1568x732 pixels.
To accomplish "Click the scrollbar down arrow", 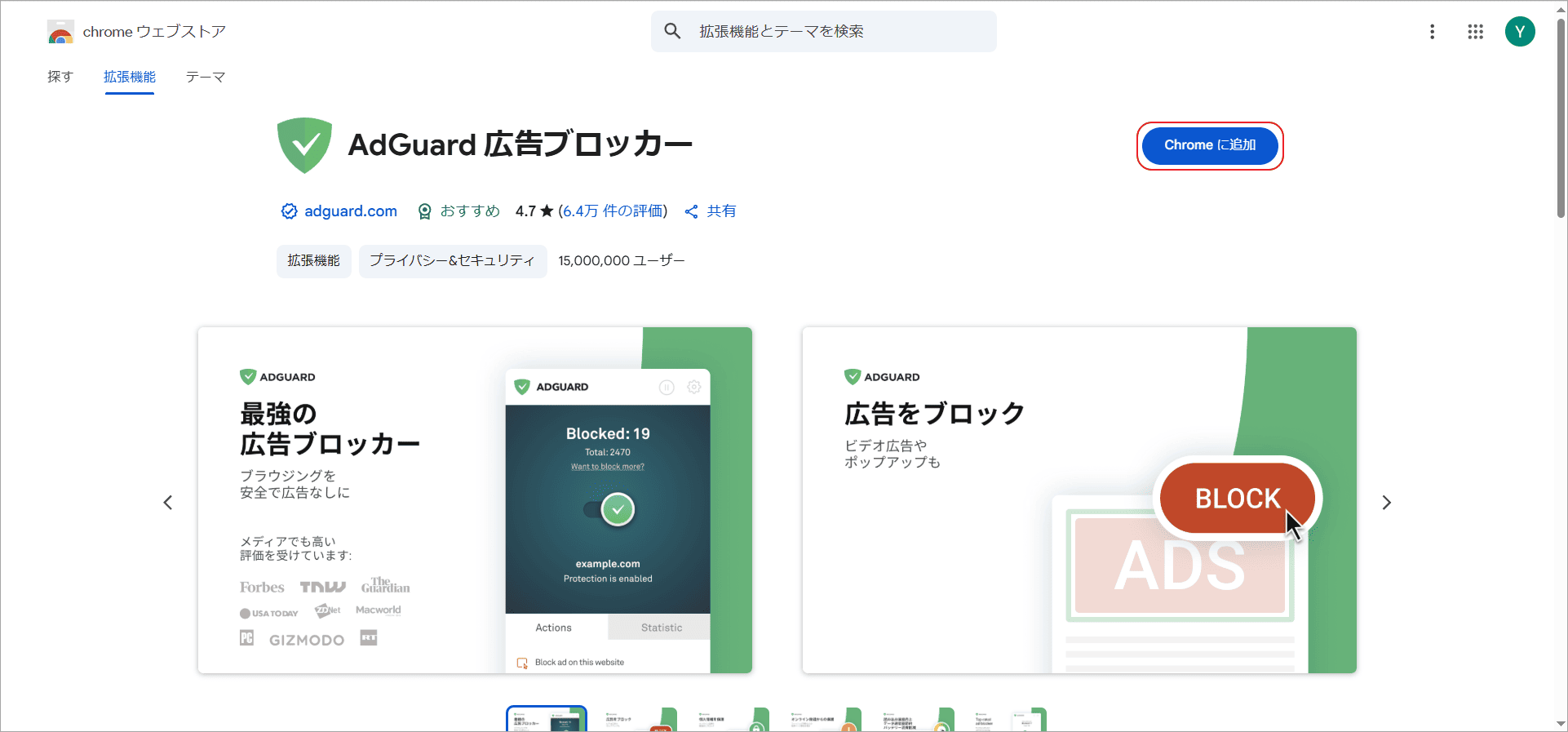I will click(1561, 724).
